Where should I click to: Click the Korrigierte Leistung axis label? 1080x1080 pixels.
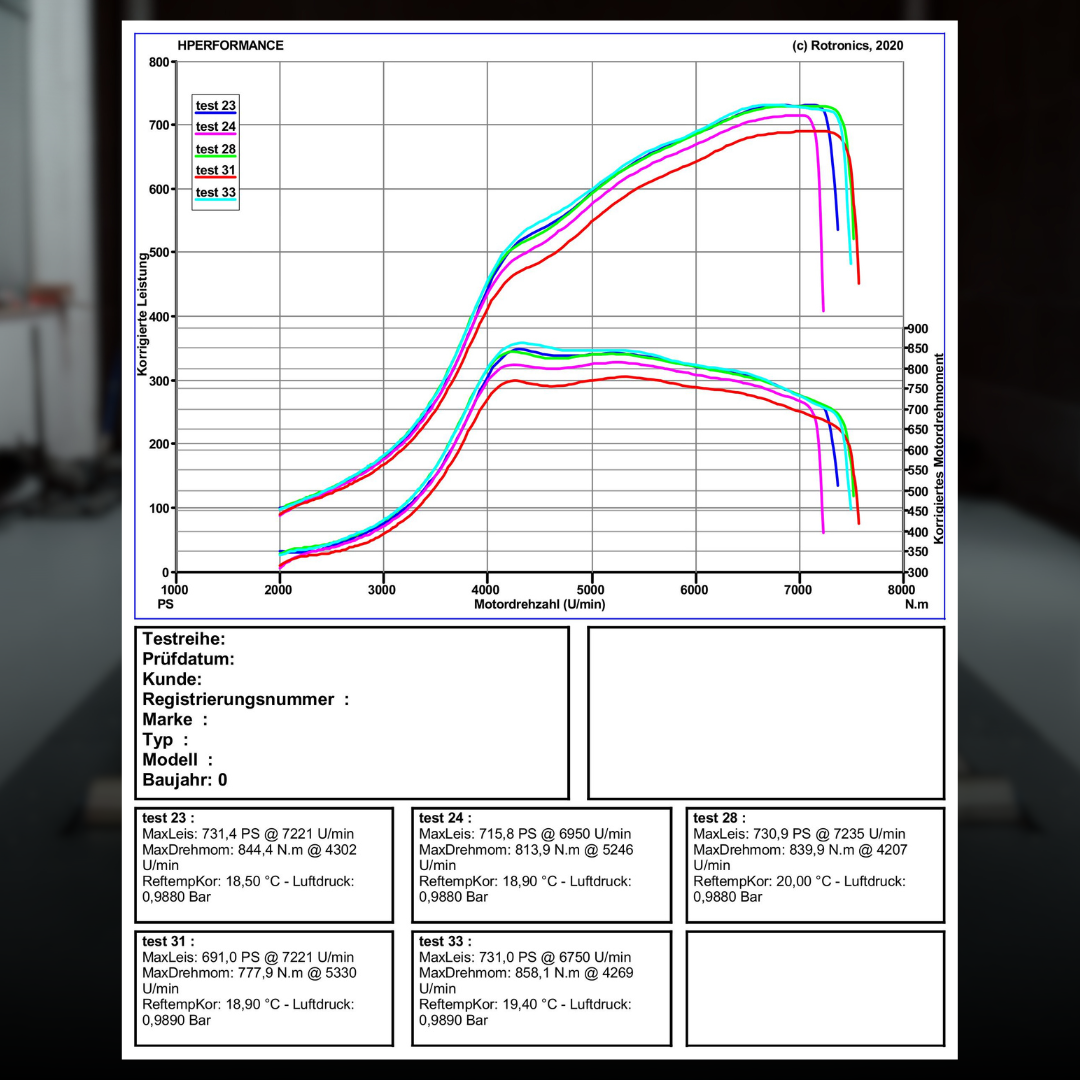click(x=143, y=314)
